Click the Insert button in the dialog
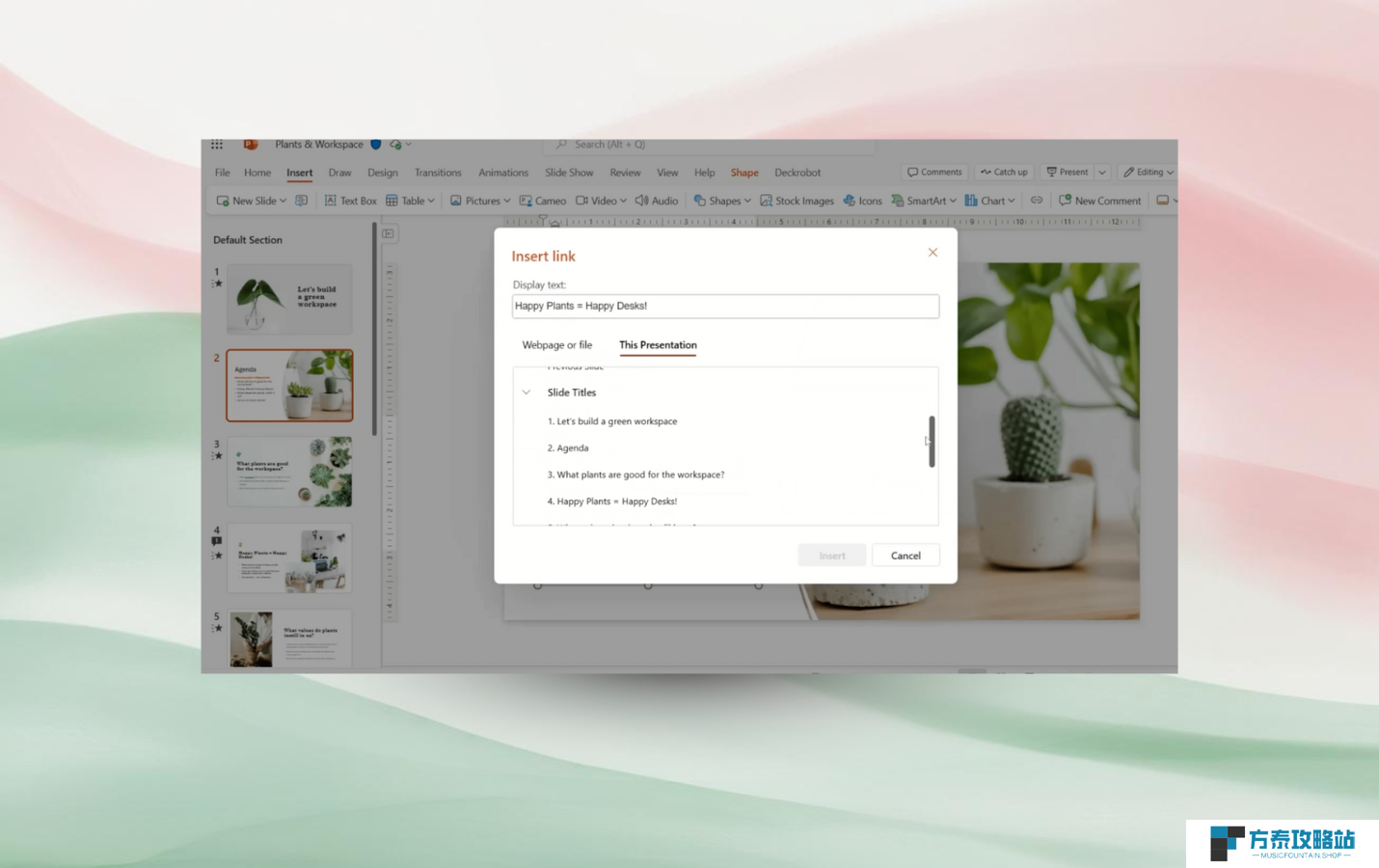 pyautogui.click(x=832, y=556)
